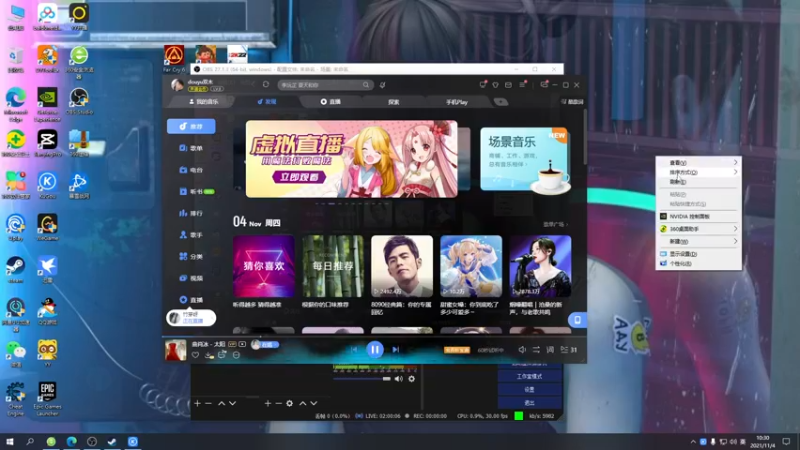800x450 pixels.
Task: Adjust the OBS mixer volume slider
Action: pos(362,379)
